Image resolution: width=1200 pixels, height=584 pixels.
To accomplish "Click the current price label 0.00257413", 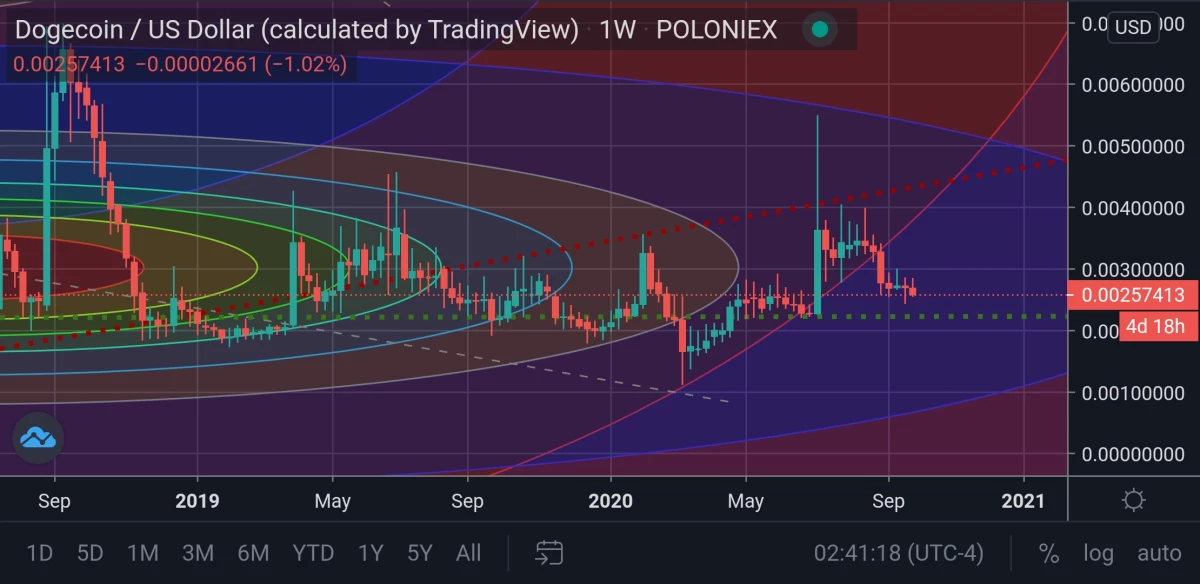I will [1133, 295].
